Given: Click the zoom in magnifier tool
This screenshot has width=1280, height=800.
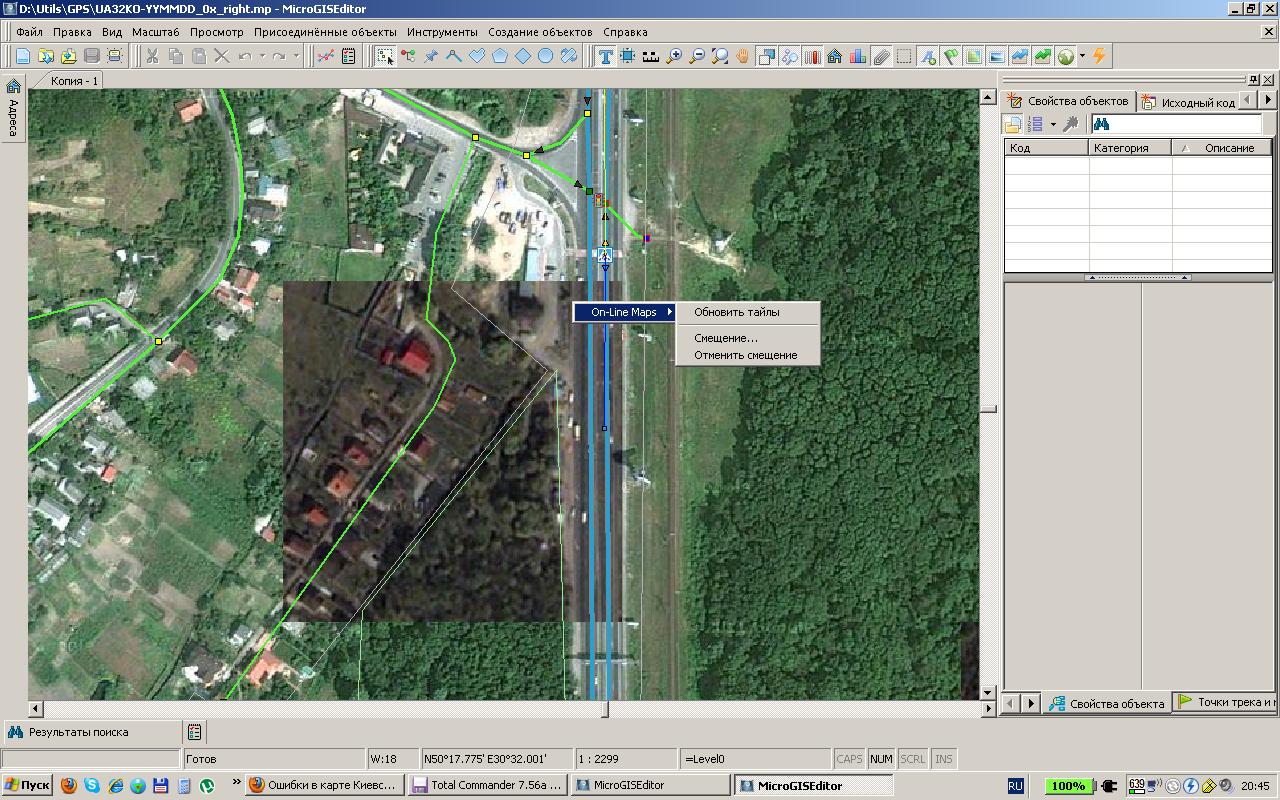Looking at the screenshot, I should click(x=674, y=57).
